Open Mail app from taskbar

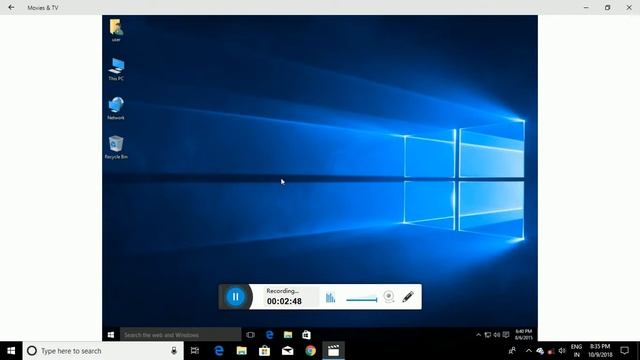point(287,351)
